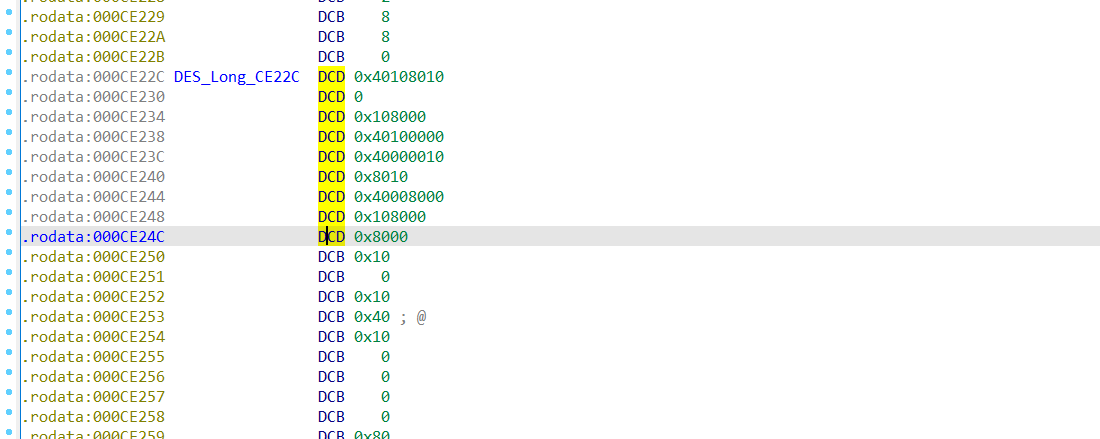Screen dimensions: 1100x439
Task: Click the value 0x40008000
Action: point(398,196)
